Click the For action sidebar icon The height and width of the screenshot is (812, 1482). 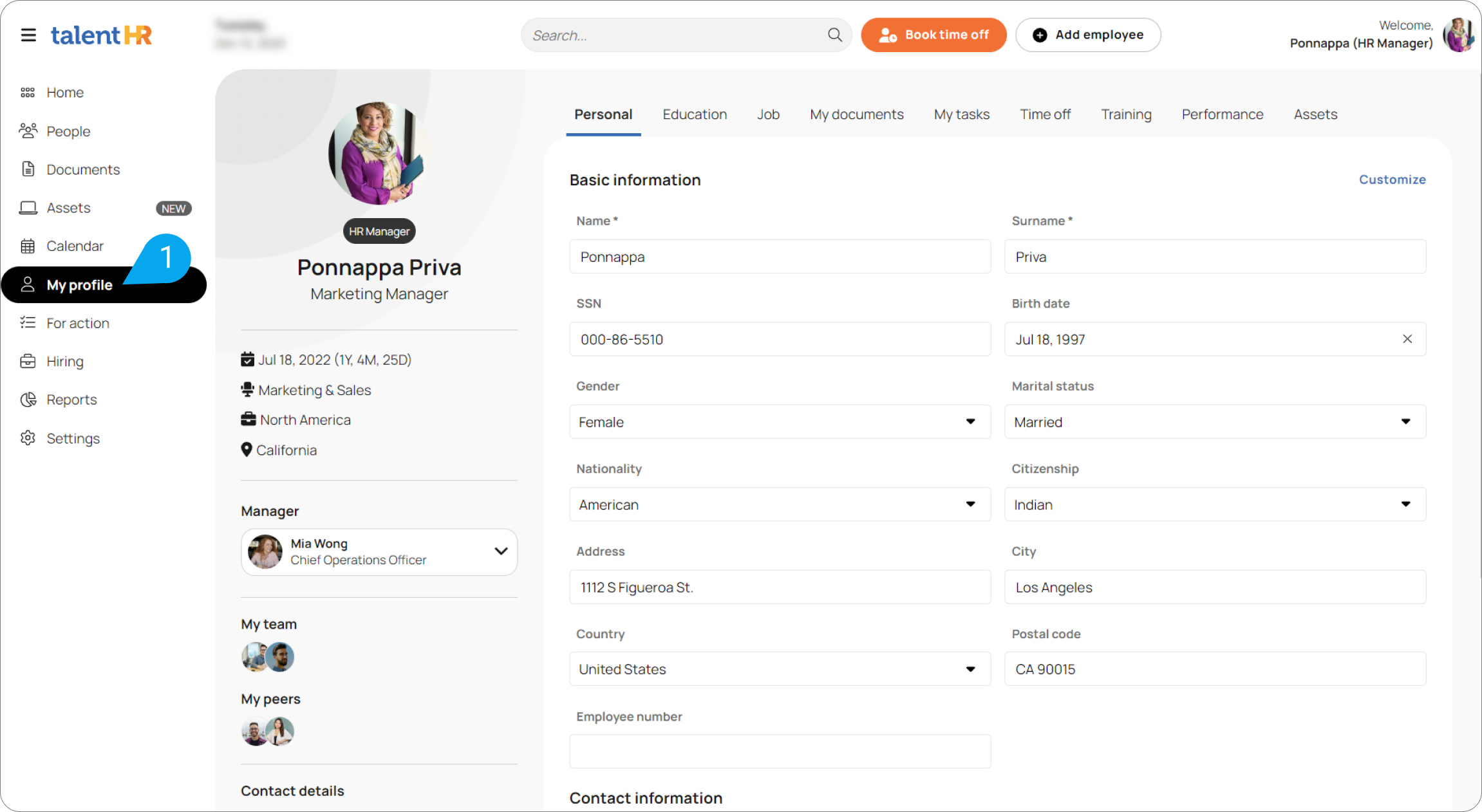pos(27,322)
